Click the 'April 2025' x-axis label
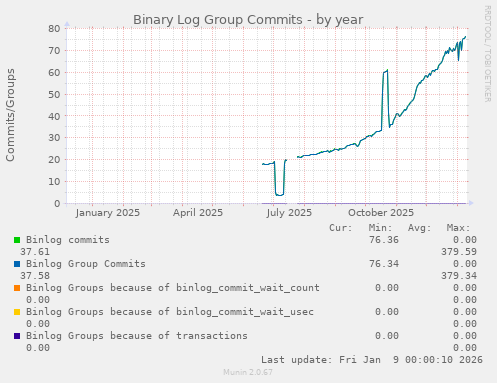Image resolution: width=497 pixels, height=383 pixels. (x=198, y=213)
